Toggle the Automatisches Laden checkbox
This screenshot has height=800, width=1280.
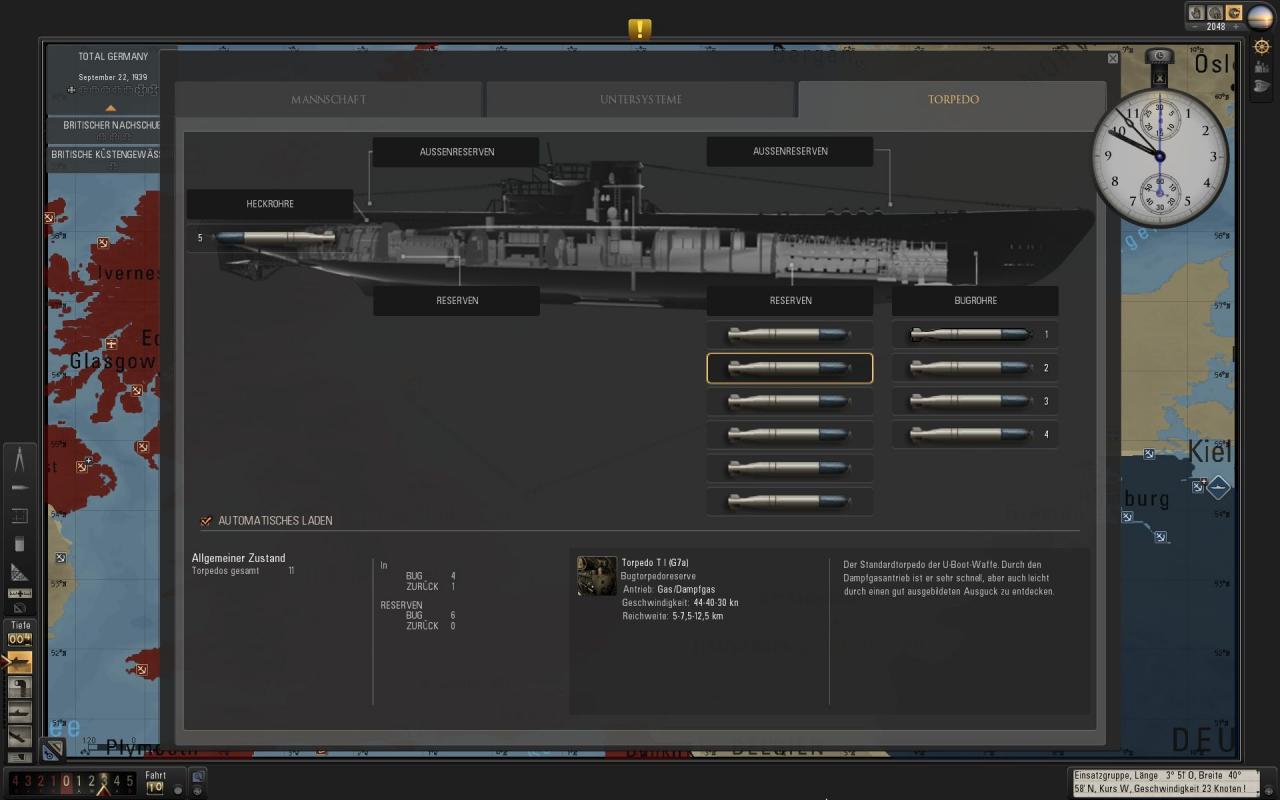click(x=206, y=521)
